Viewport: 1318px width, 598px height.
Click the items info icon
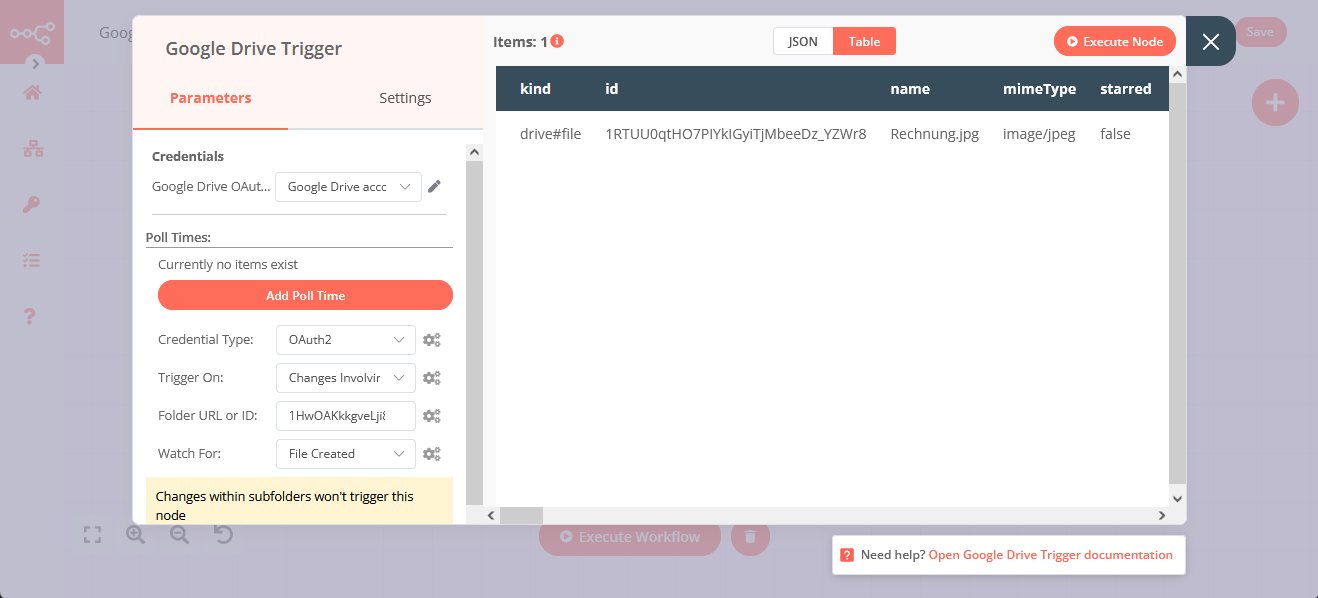click(557, 42)
